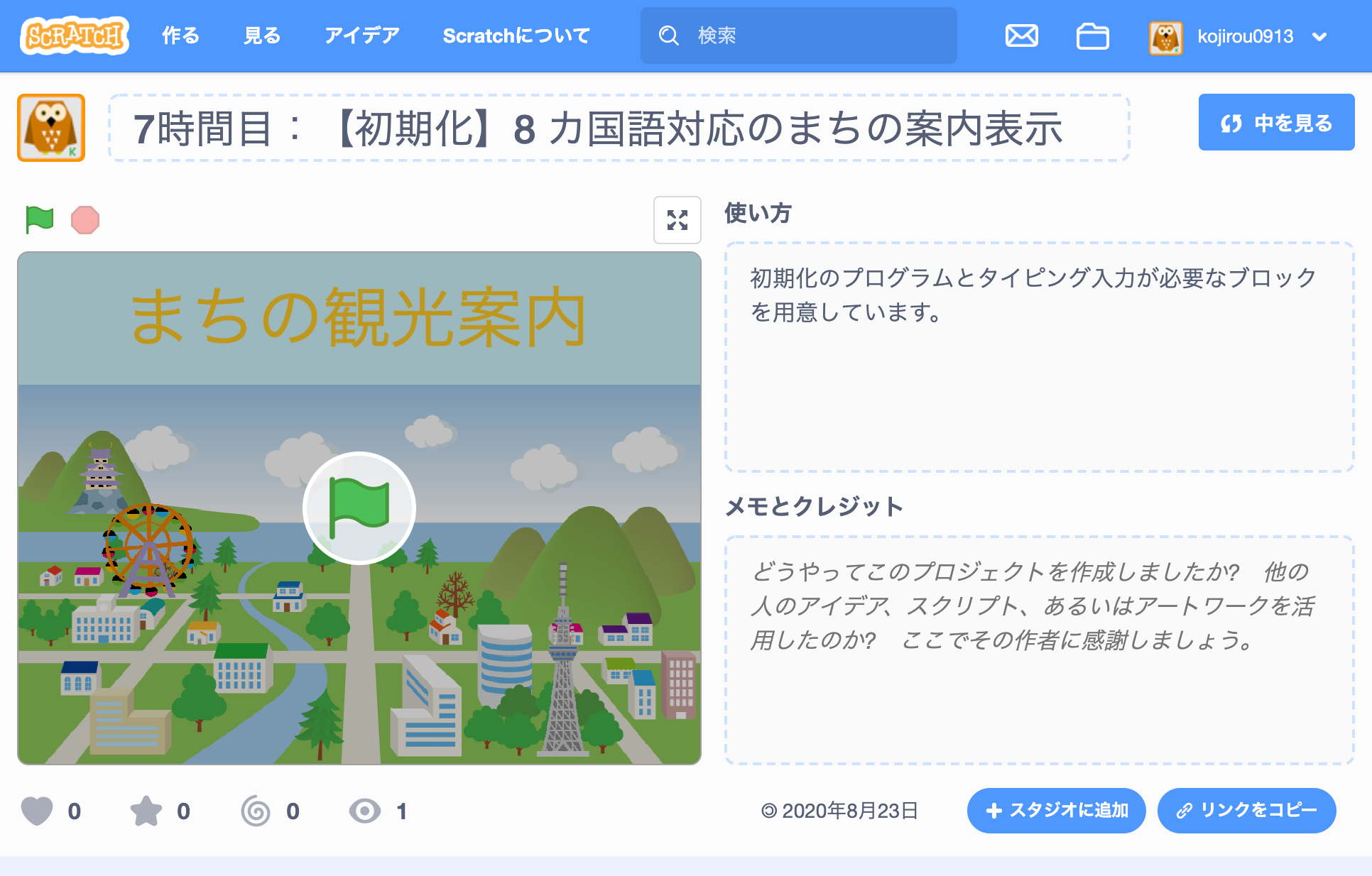Enter fullscreen stage mode
The image size is (1372, 876).
677,220
